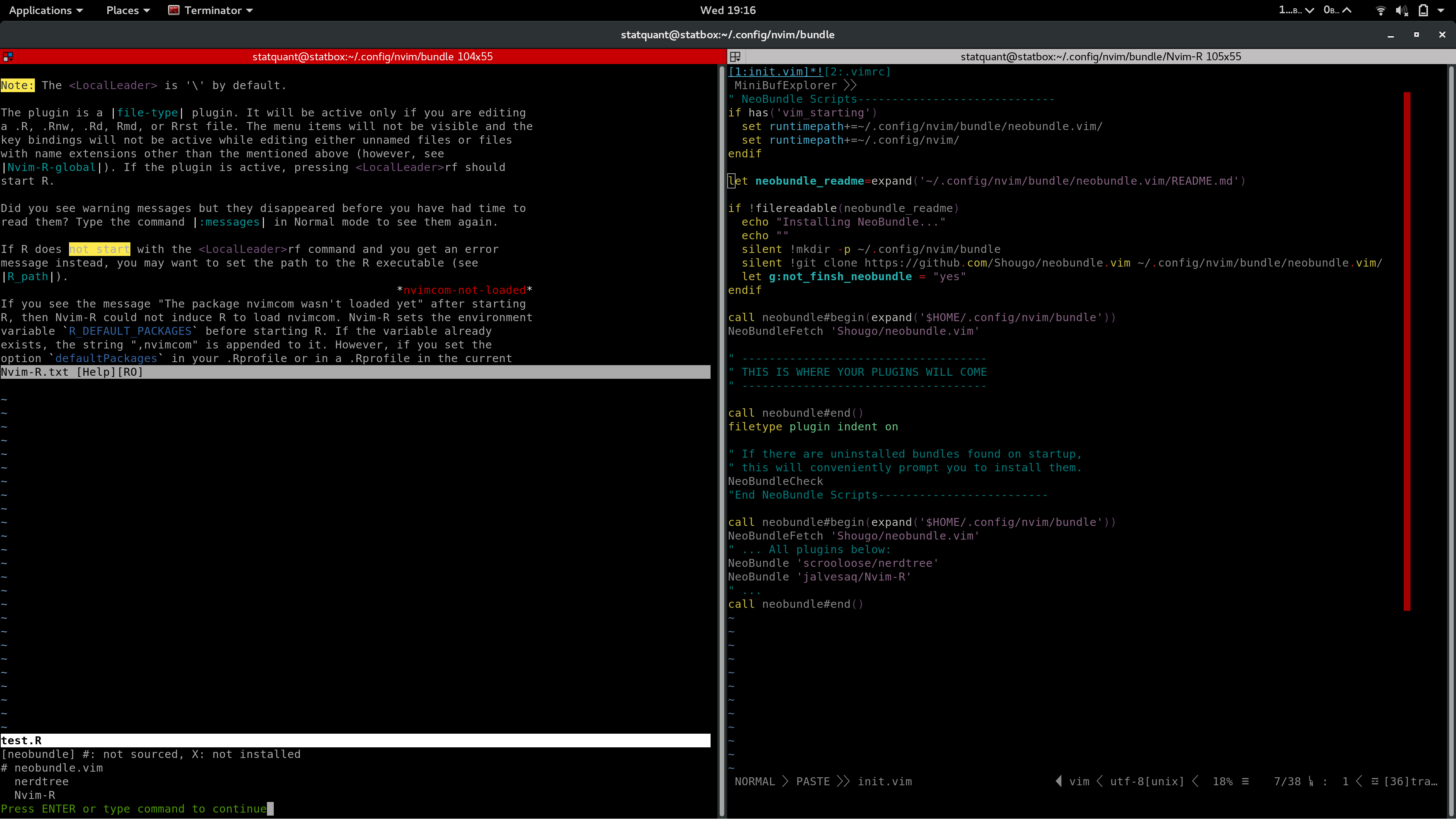This screenshot has width=1456, height=819.
Task: Click the group icon on the Nvim-R pane
Action: tap(735, 56)
